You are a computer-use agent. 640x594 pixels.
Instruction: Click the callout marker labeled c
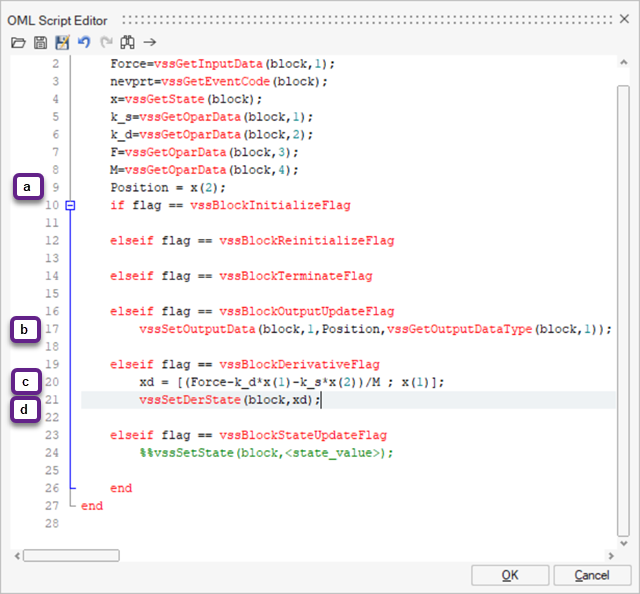click(x=27, y=381)
